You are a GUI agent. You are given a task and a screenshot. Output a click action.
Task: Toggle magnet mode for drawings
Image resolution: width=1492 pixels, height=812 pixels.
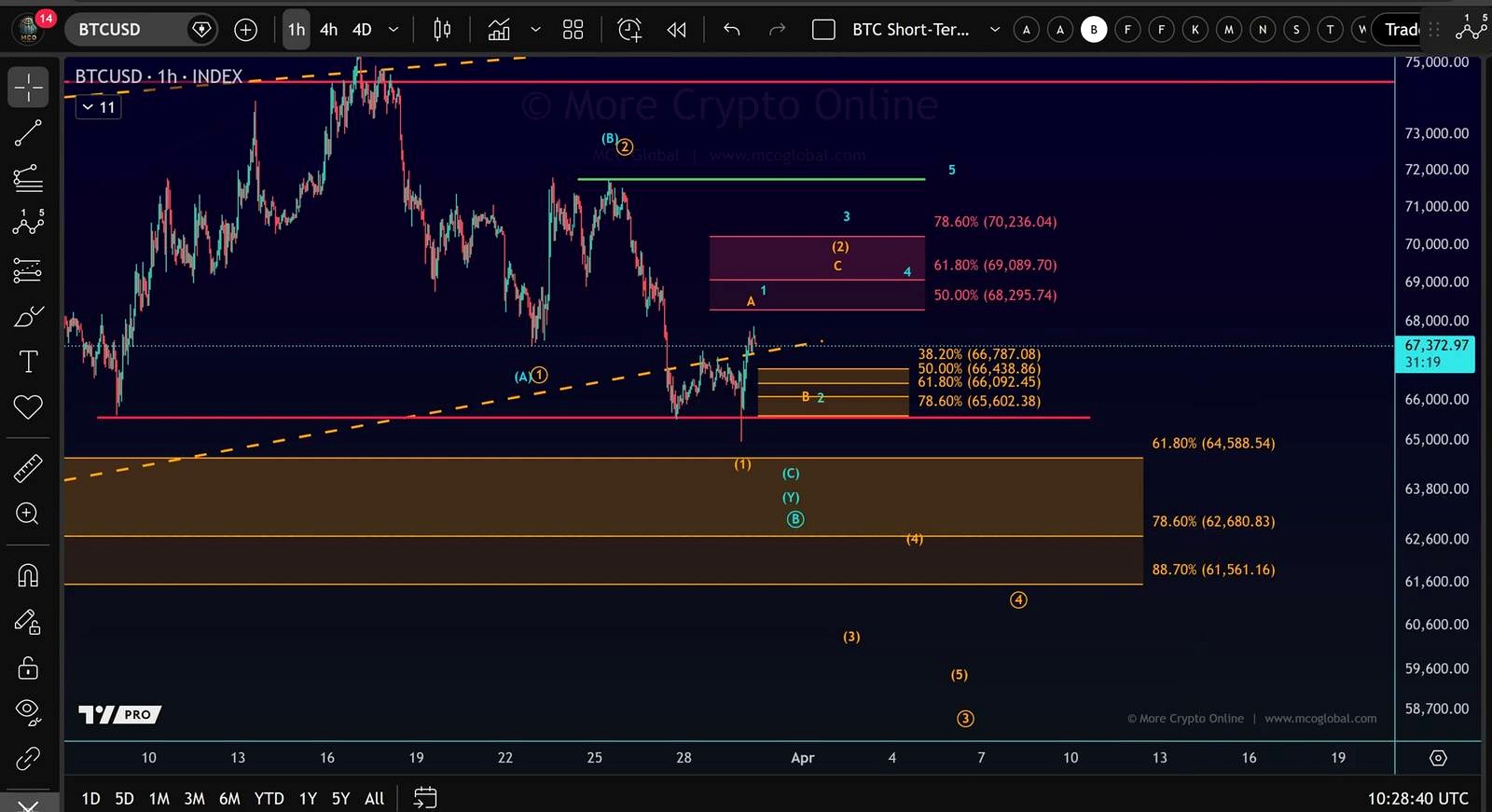tap(28, 575)
